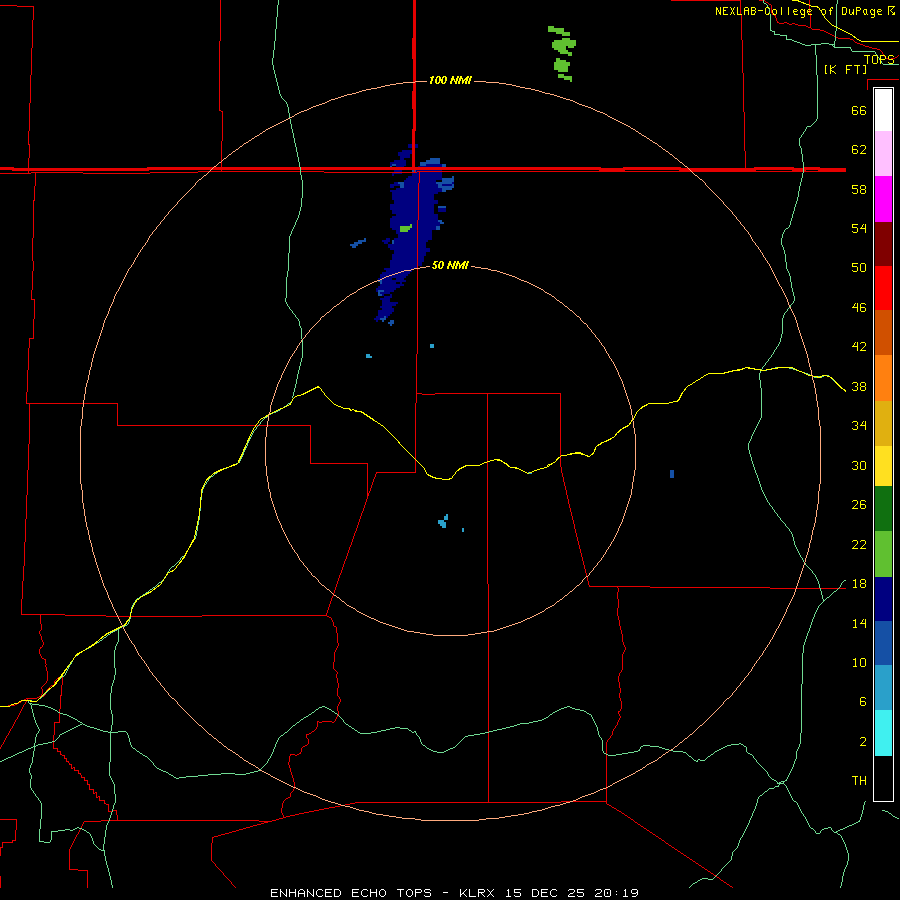Image resolution: width=900 pixels, height=900 pixels.
Task: Click the '38' scale label
Action: [x=859, y=386]
